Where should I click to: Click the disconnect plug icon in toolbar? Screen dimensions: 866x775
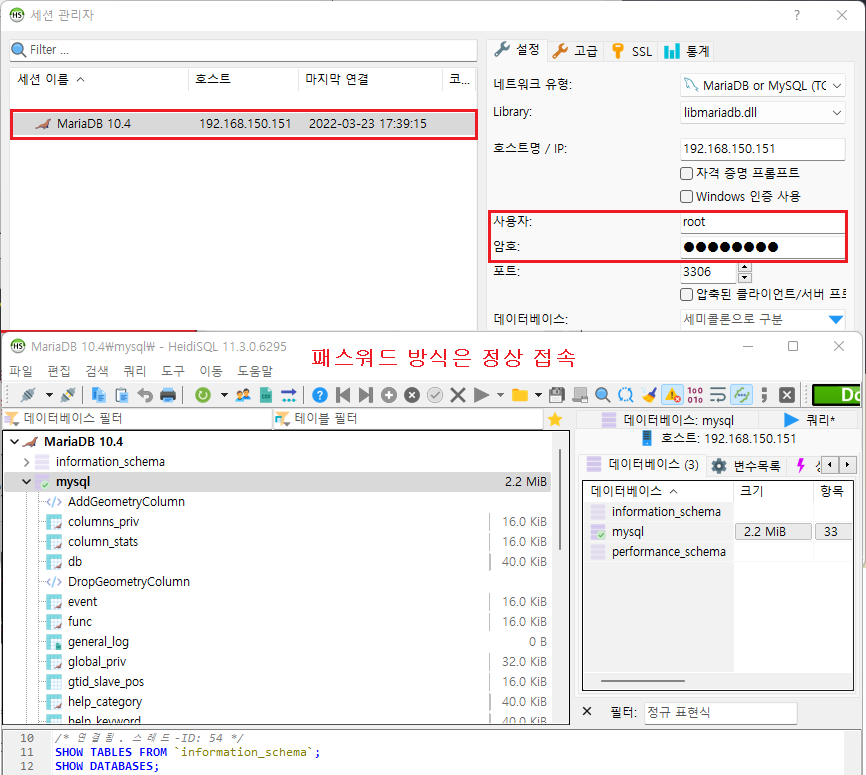68,395
